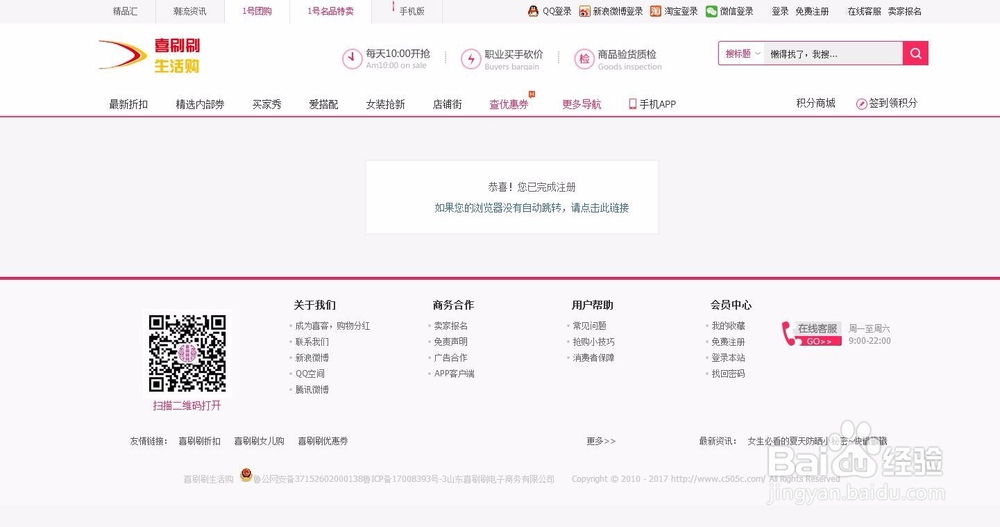Click the QQ空间 footer link
The width and height of the screenshot is (1000, 527).
pyautogui.click(x=310, y=373)
